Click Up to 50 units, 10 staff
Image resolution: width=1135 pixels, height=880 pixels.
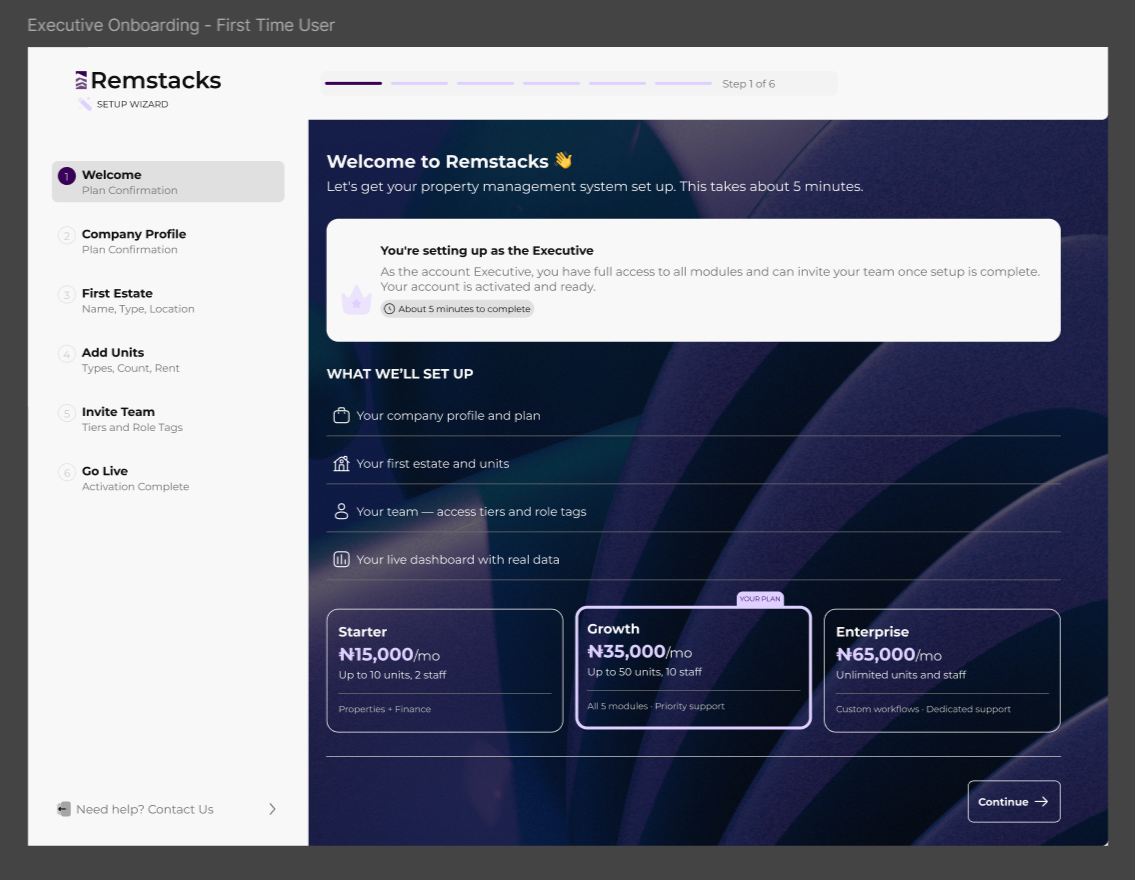pos(644,672)
